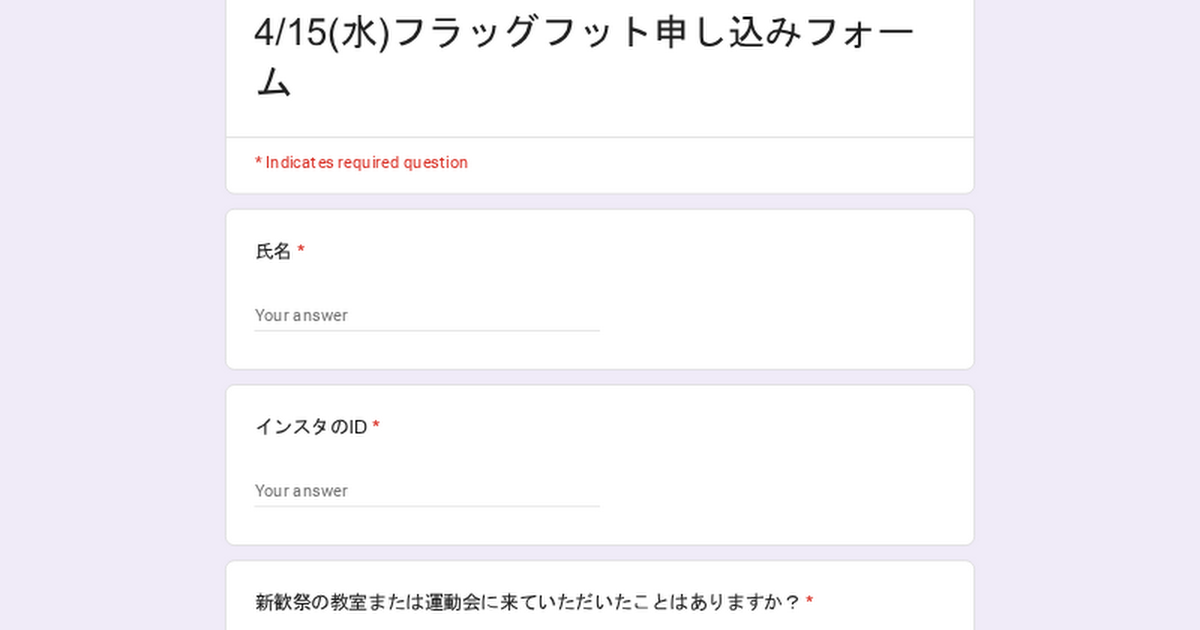Image resolution: width=1200 pixels, height=630 pixels.
Task: Click the red asterisk beside 氏名
Action: [301, 251]
